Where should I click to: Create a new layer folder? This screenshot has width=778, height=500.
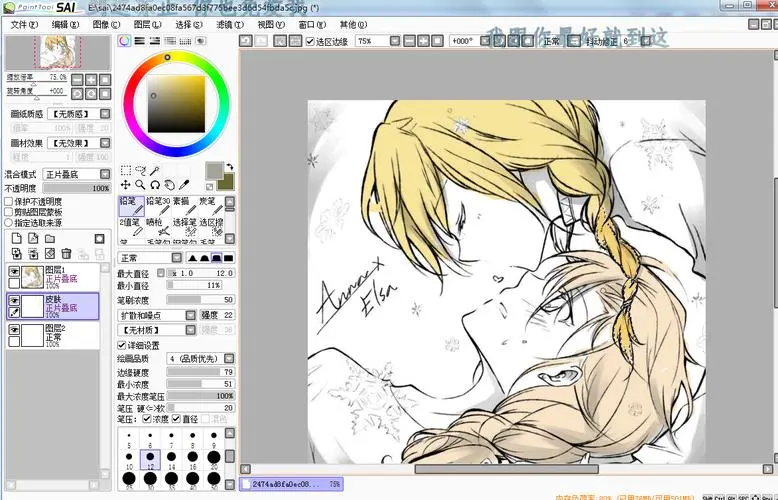click(x=50, y=239)
